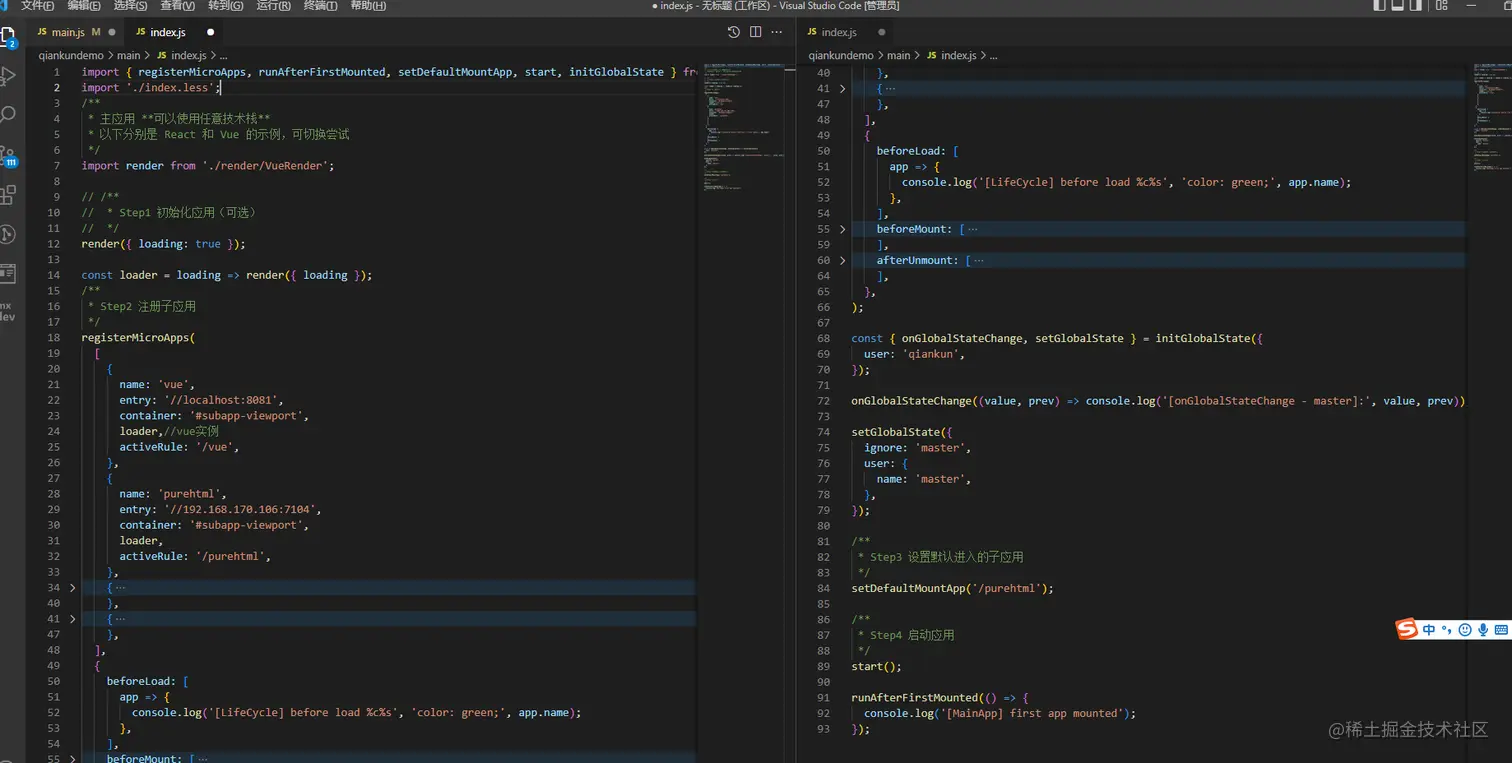Open the nx dev activity bar item

(7, 311)
